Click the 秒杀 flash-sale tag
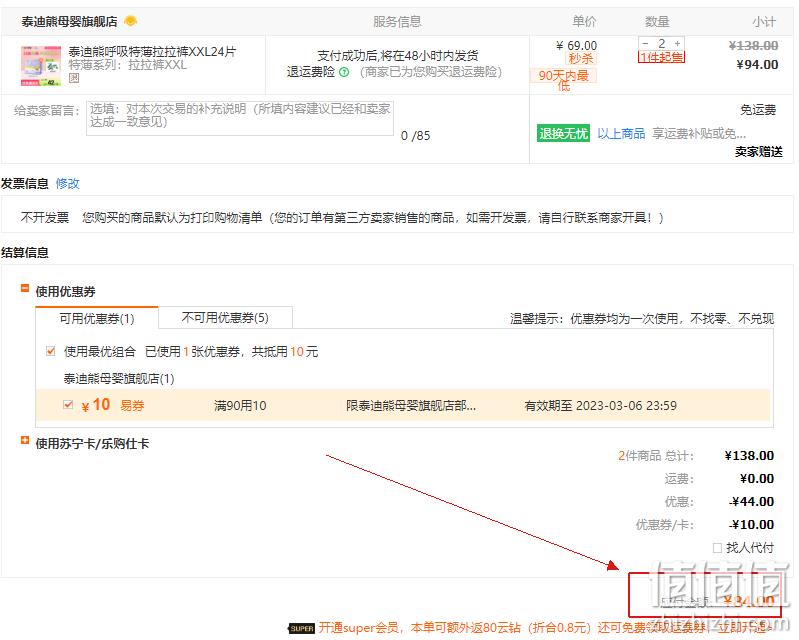The width and height of the screenshot is (799, 640). (581, 59)
